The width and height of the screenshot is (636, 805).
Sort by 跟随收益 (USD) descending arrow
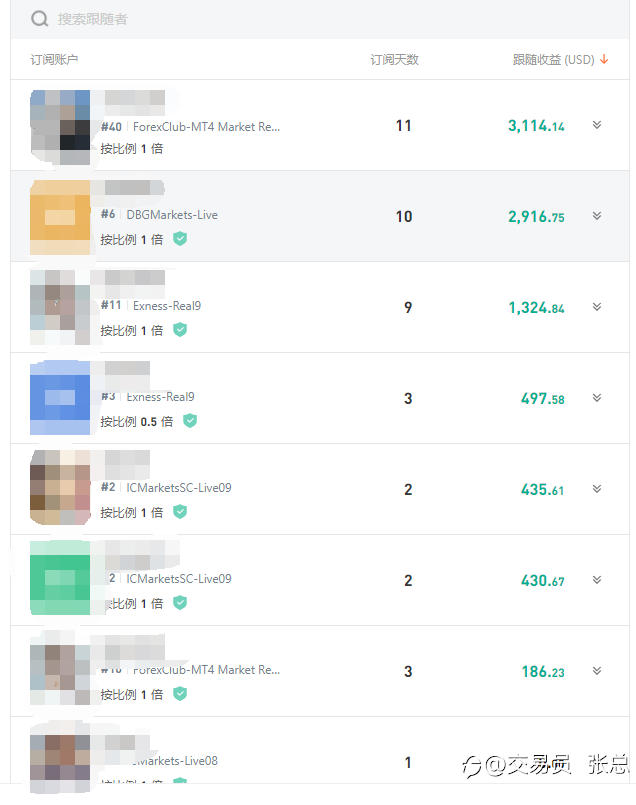pos(604,60)
